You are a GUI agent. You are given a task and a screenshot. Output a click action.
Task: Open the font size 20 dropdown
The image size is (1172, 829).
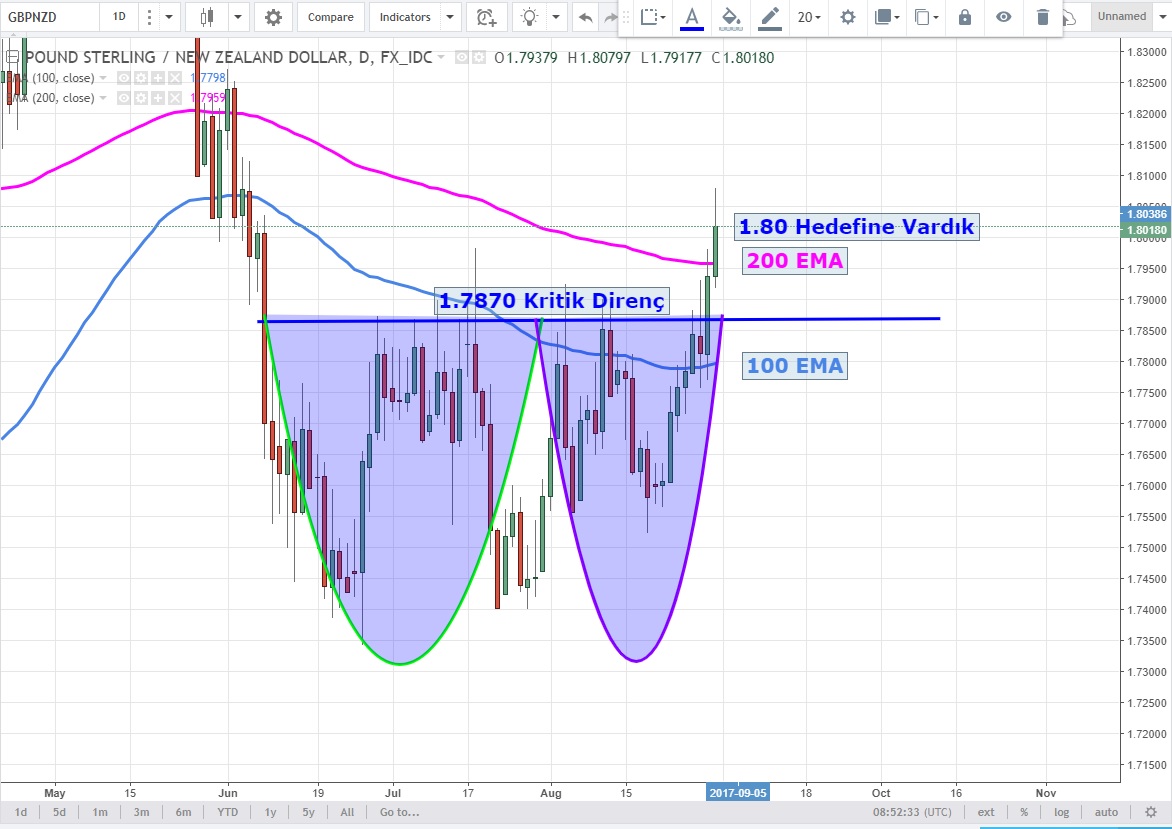pos(809,17)
